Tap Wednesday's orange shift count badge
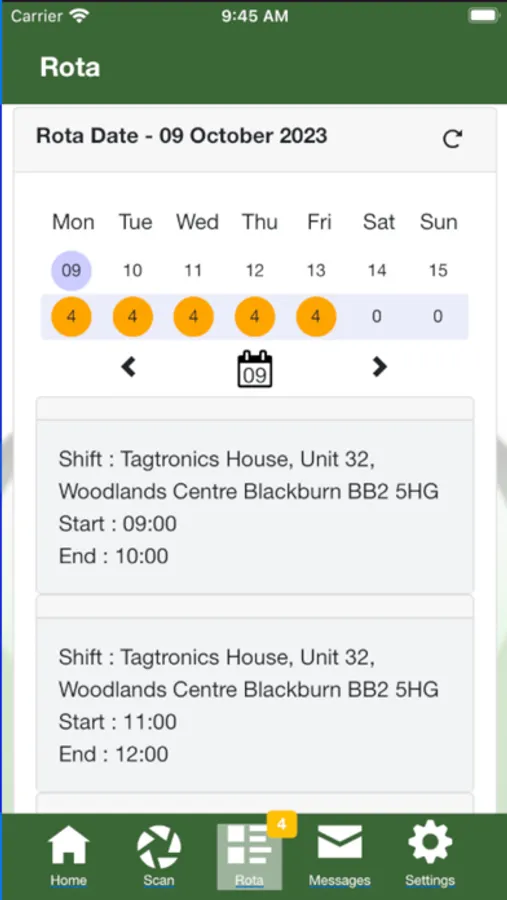 [193, 316]
